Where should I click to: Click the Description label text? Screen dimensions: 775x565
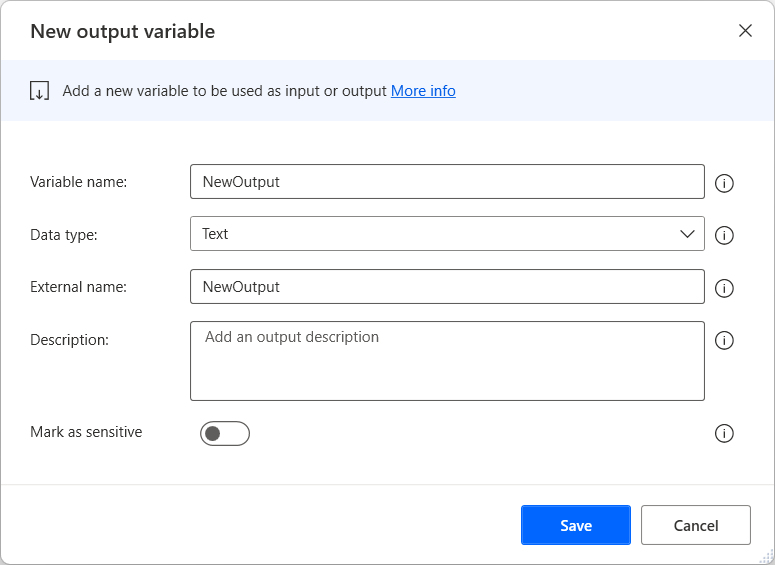tap(69, 340)
